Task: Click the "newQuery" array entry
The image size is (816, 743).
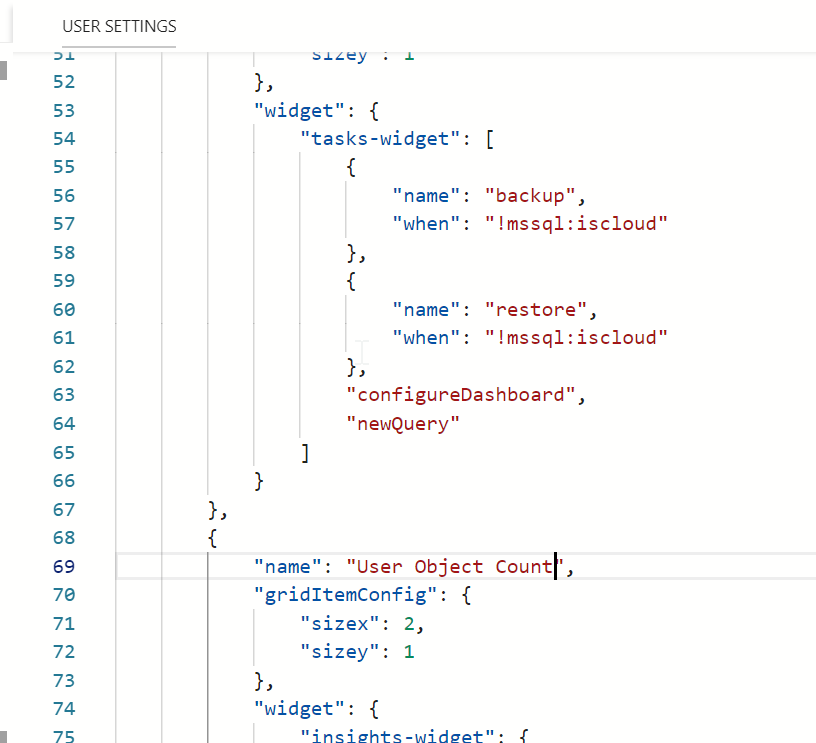Action: 403,424
